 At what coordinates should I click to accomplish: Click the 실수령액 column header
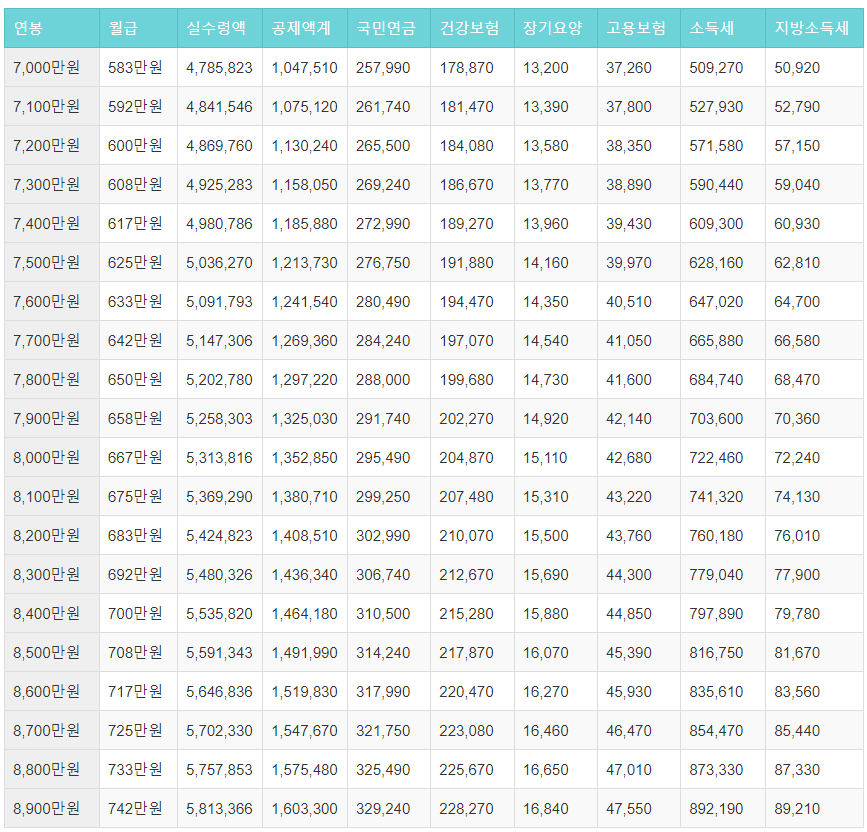coord(220,28)
